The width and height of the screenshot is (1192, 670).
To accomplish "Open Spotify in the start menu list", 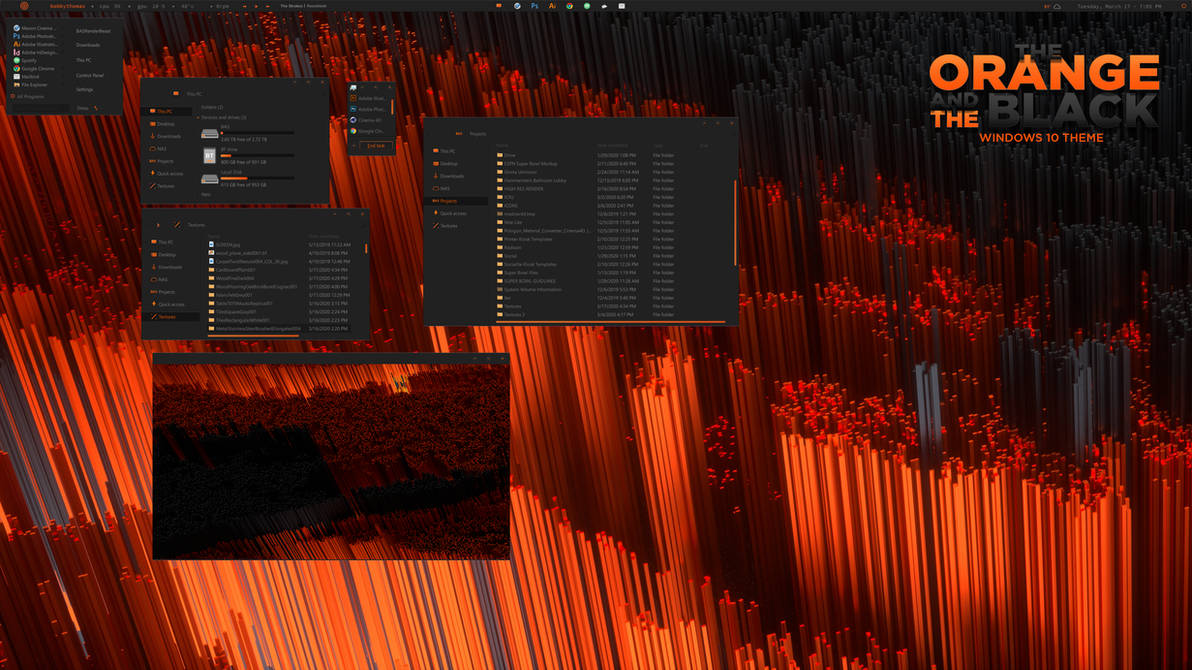I will 26,60.
